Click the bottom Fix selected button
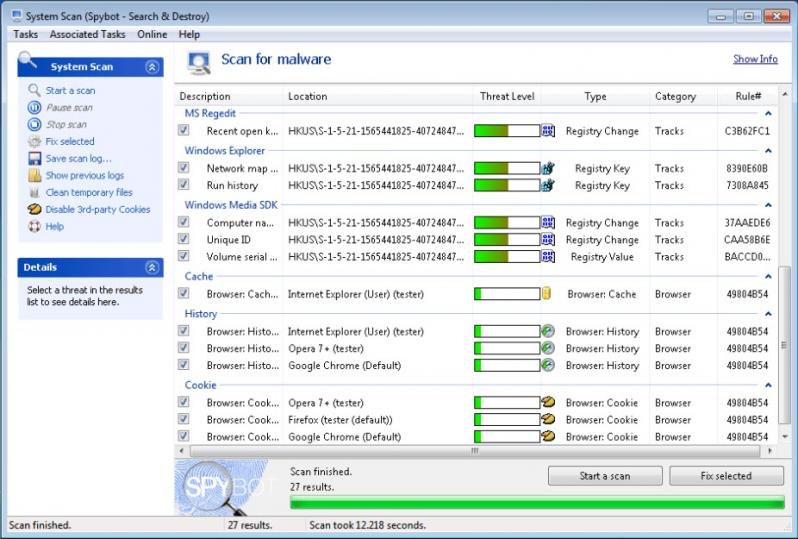Viewport: 798px width, 539px height. (726, 476)
